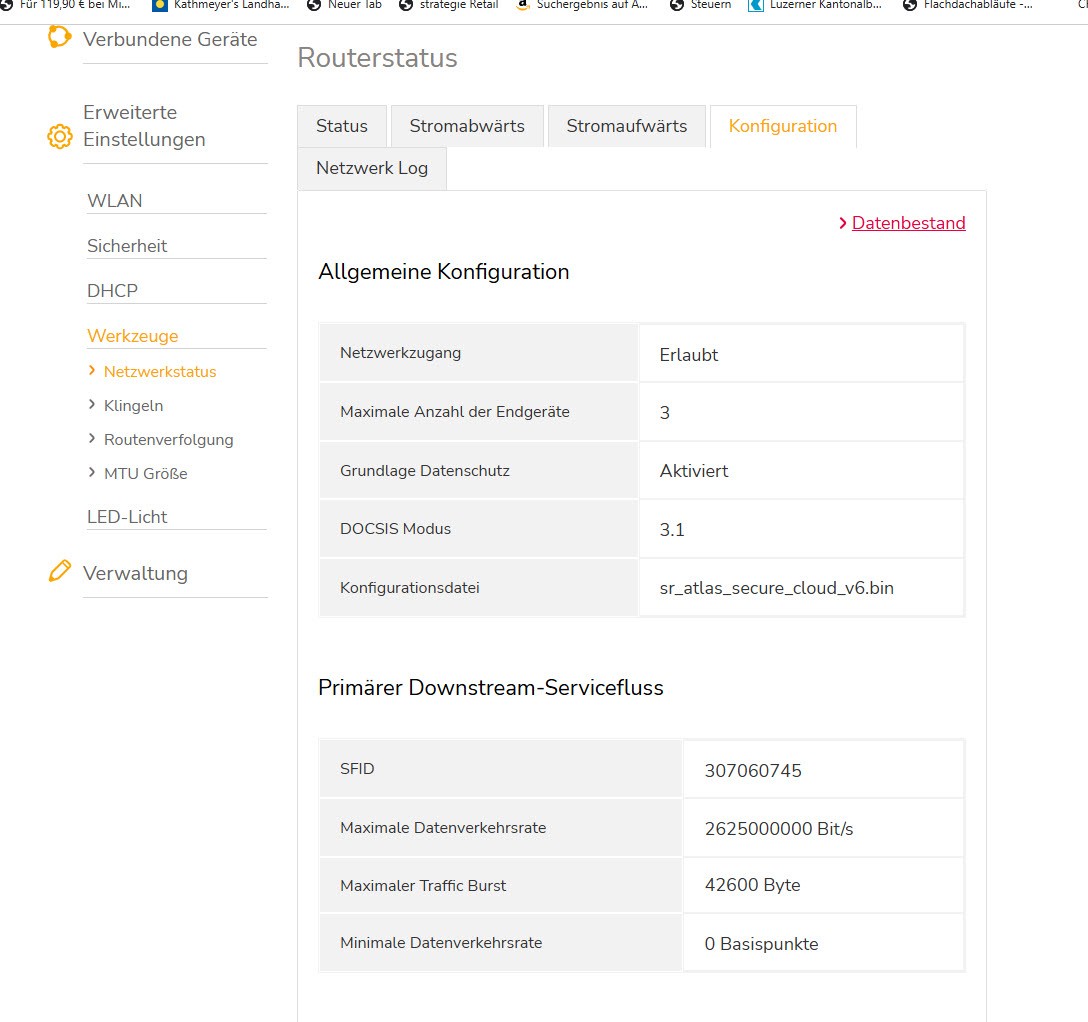Click the Verbundene Geräte sidebar icon
The image size is (1088, 1022).
[59, 37]
